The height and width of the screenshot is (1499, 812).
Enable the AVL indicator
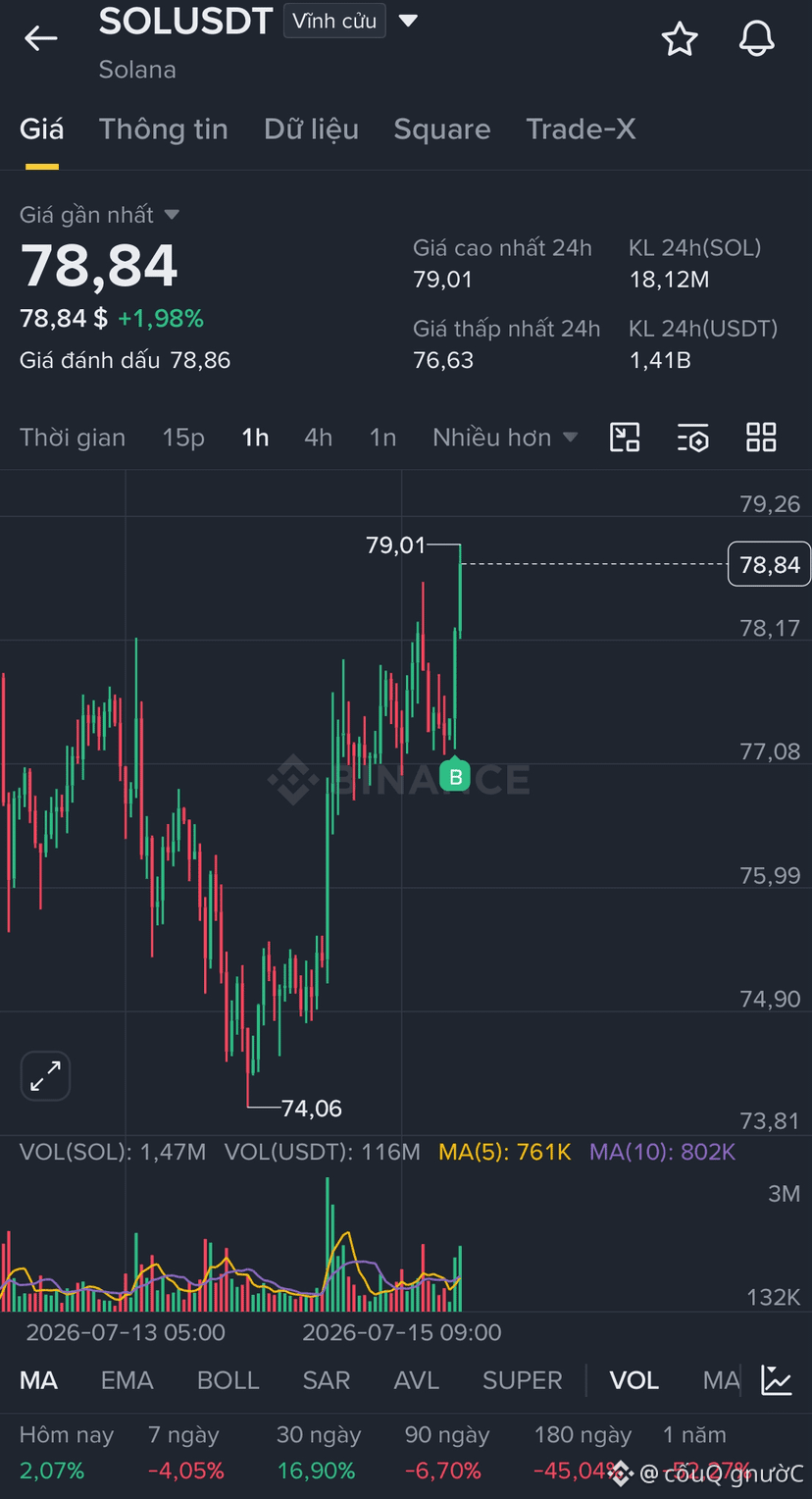(x=416, y=1380)
